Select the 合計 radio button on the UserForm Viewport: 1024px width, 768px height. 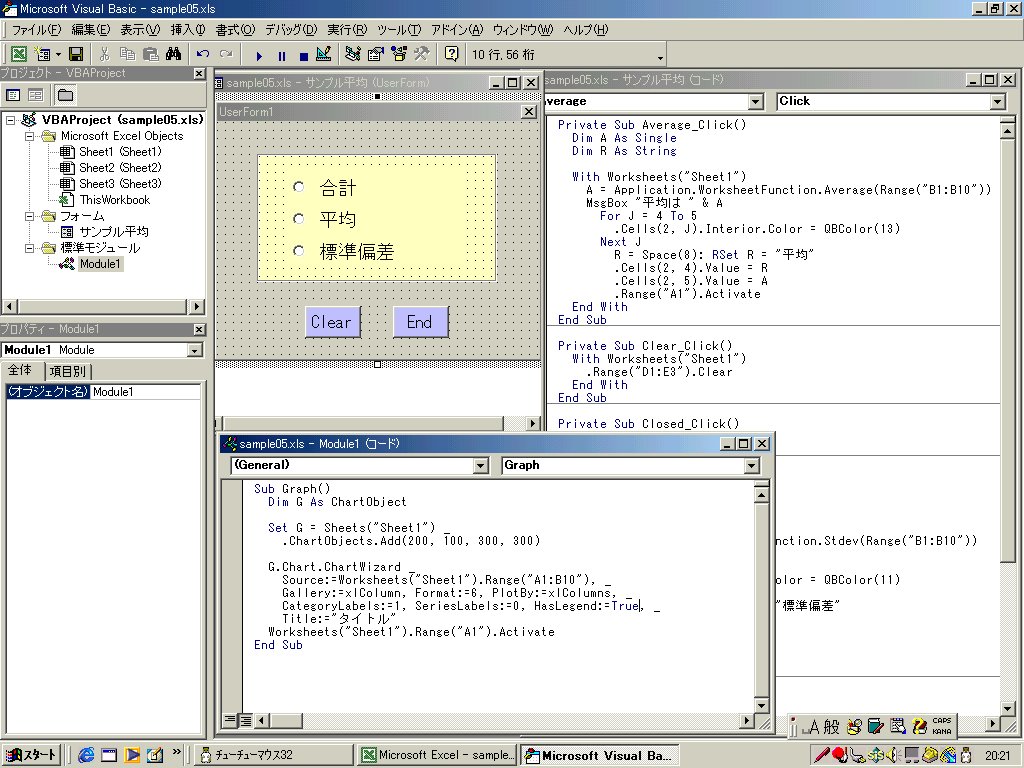298,187
